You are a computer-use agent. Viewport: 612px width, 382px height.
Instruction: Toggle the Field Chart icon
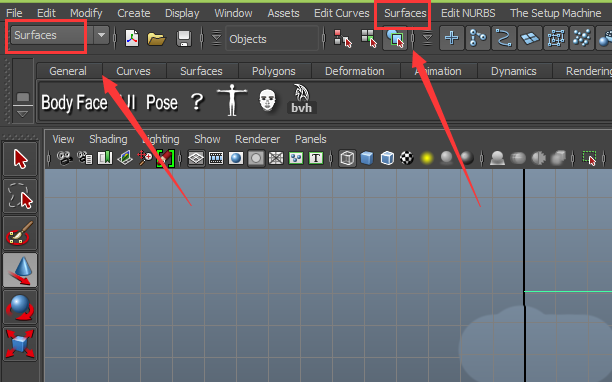276,158
